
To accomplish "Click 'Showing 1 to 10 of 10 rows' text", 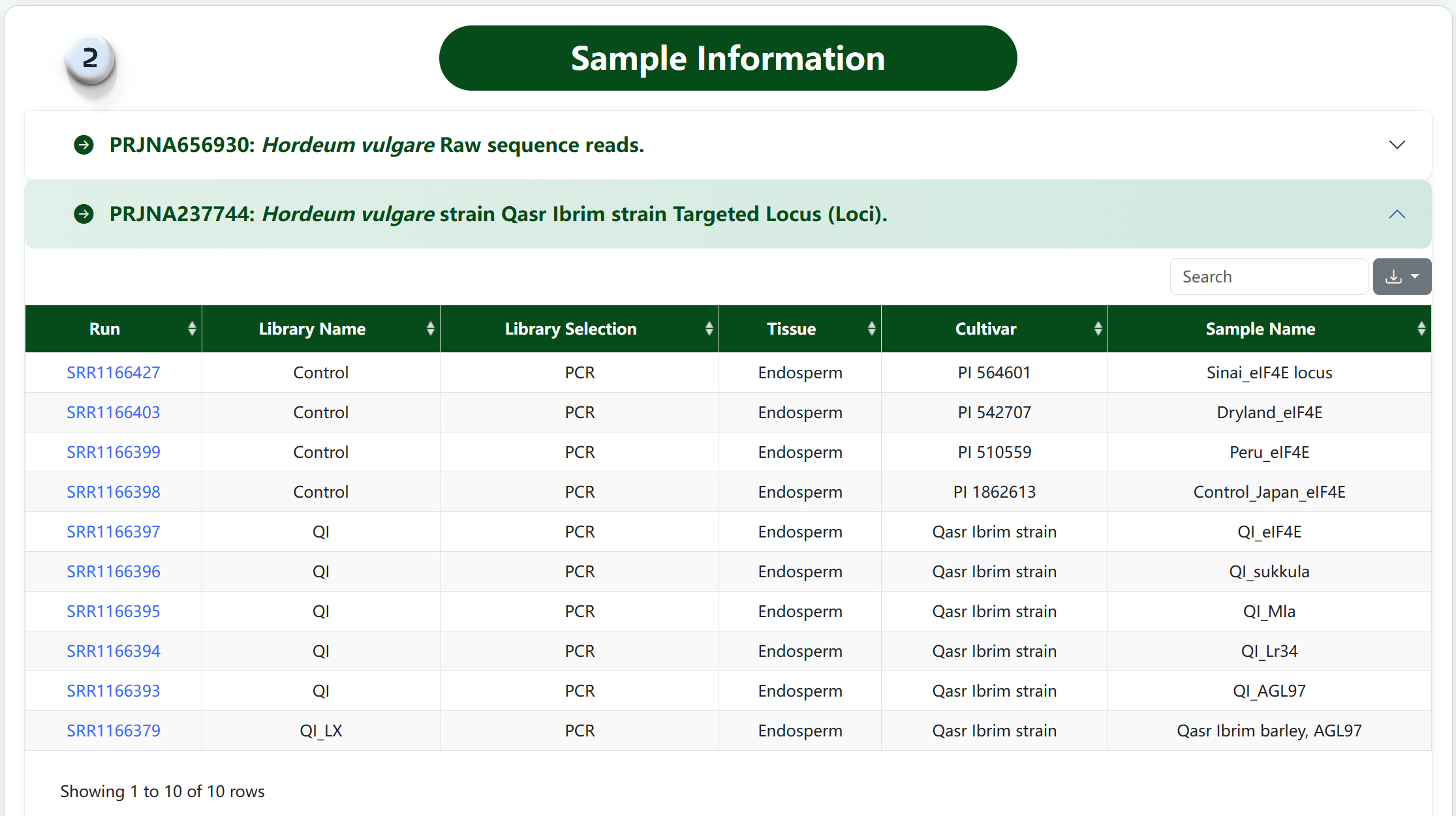I will (163, 791).
